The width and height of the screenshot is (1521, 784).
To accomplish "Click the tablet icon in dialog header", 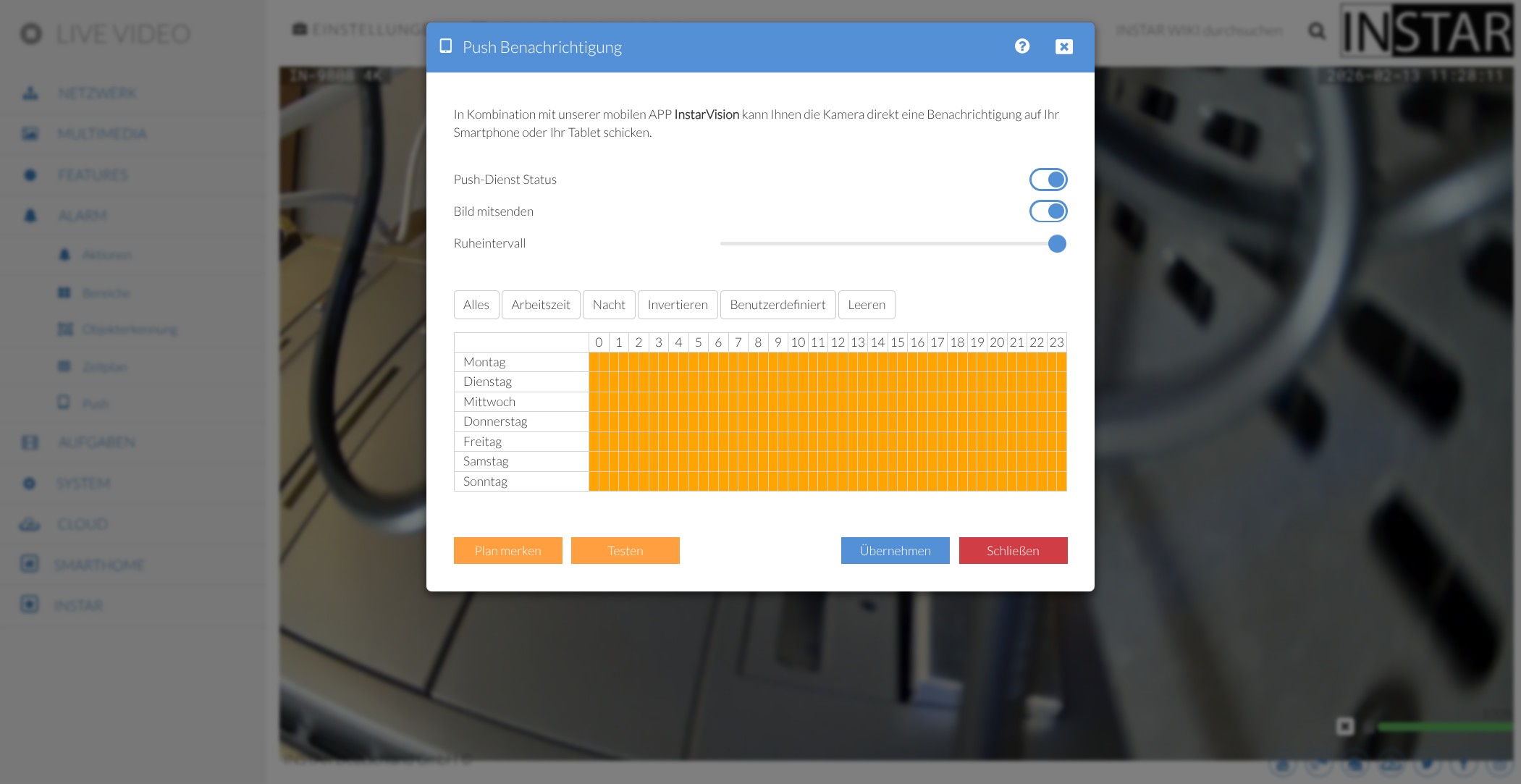I will (446, 46).
